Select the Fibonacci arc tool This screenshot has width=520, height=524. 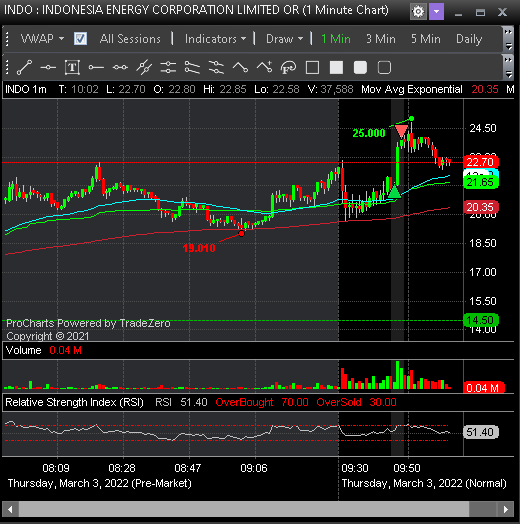(288, 68)
